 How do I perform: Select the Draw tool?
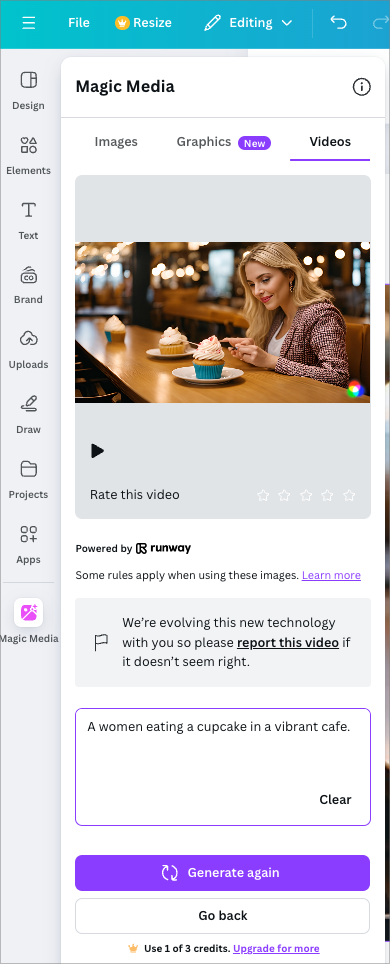(28, 414)
